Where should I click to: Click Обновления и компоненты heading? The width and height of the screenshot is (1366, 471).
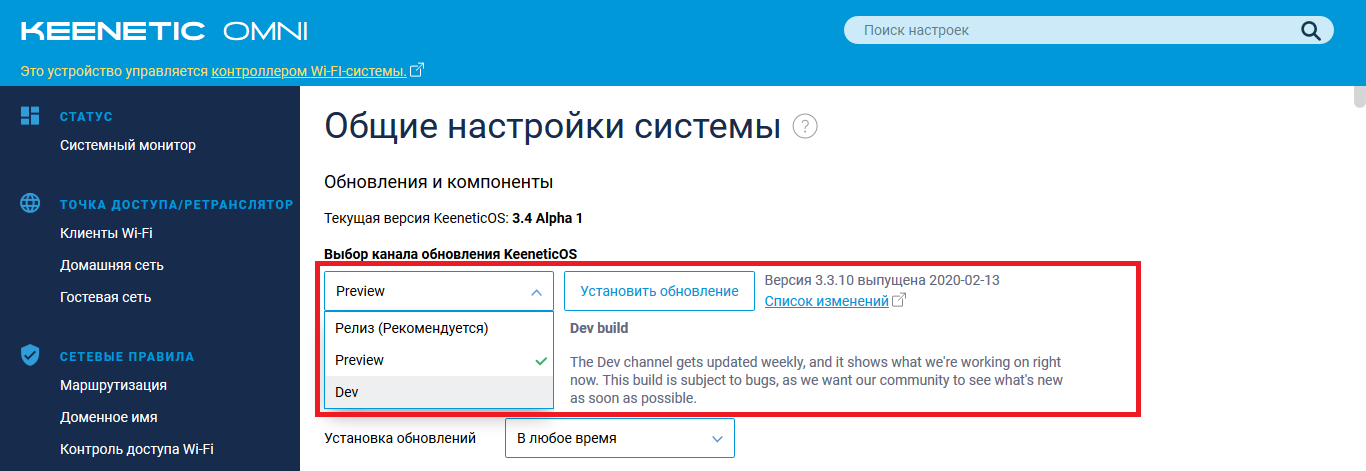pyautogui.click(x=439, y=182)
